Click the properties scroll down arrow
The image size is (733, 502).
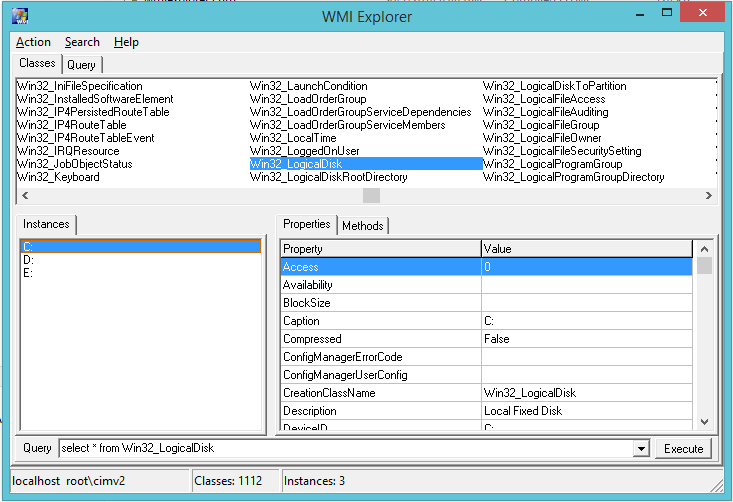tap(704, 422)
